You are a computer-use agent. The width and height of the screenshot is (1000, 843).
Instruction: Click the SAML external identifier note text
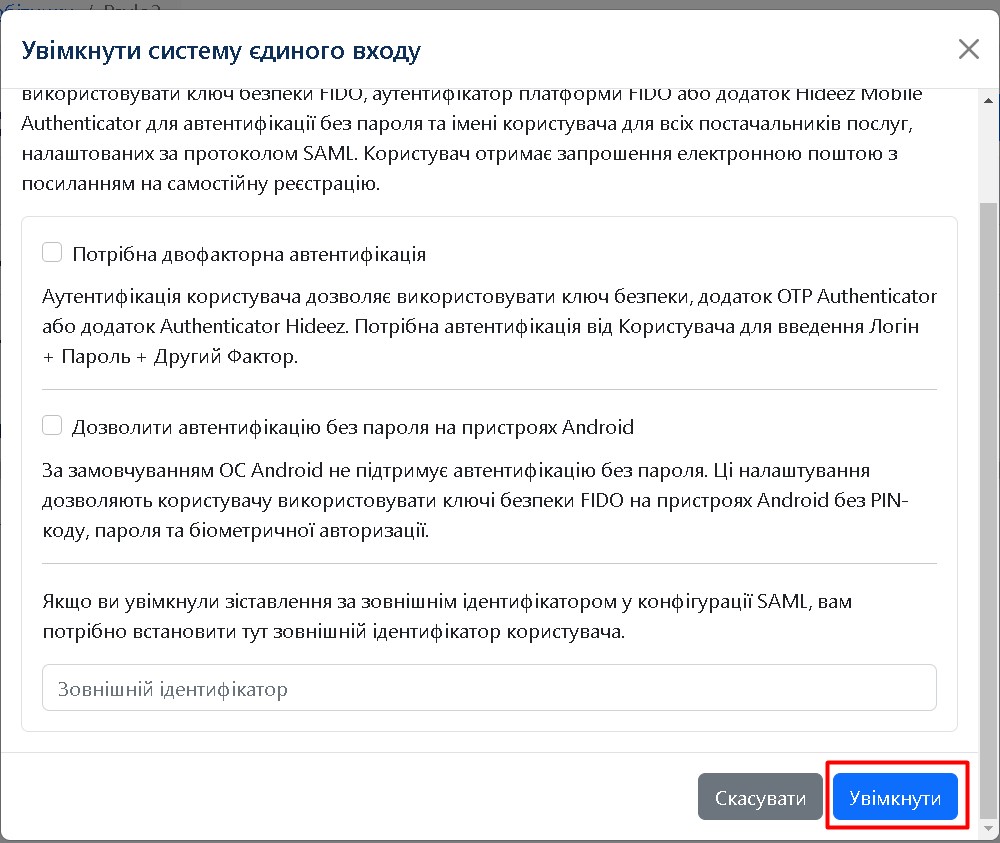446,617
